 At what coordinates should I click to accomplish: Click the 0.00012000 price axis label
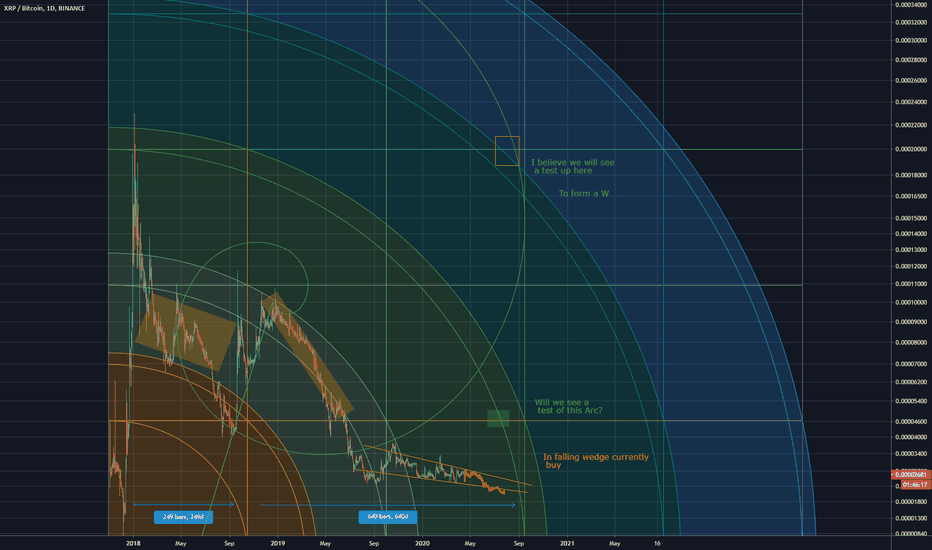tap(911, 266)
